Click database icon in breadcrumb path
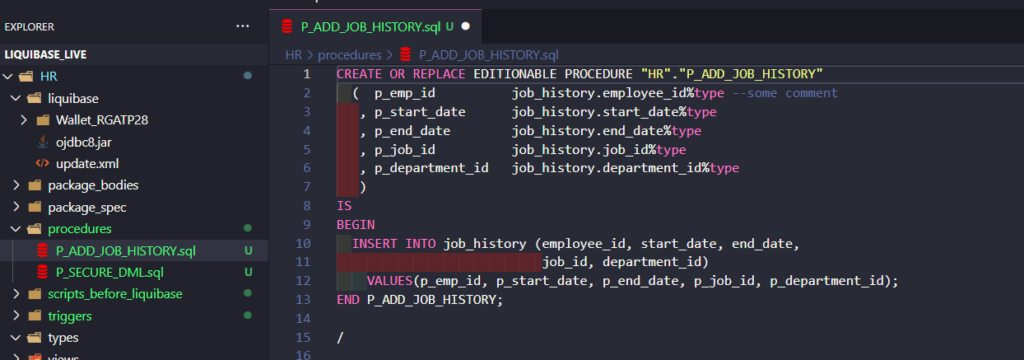This screenshot has height=360, width=1024. [x=406, y=55]
